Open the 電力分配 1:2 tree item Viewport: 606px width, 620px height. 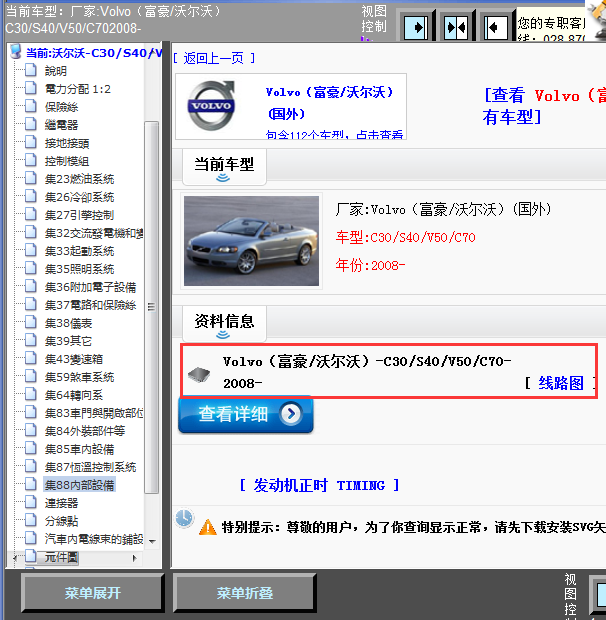pos(77,89)
